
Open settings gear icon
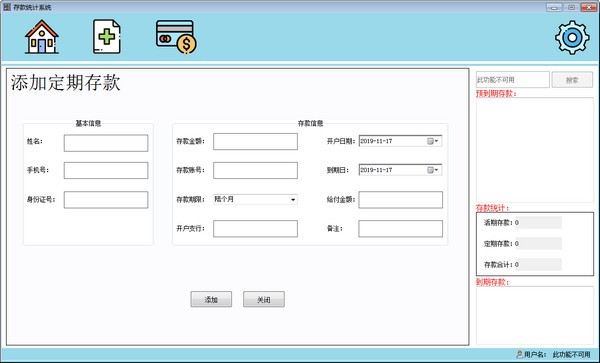click(572, 37)
